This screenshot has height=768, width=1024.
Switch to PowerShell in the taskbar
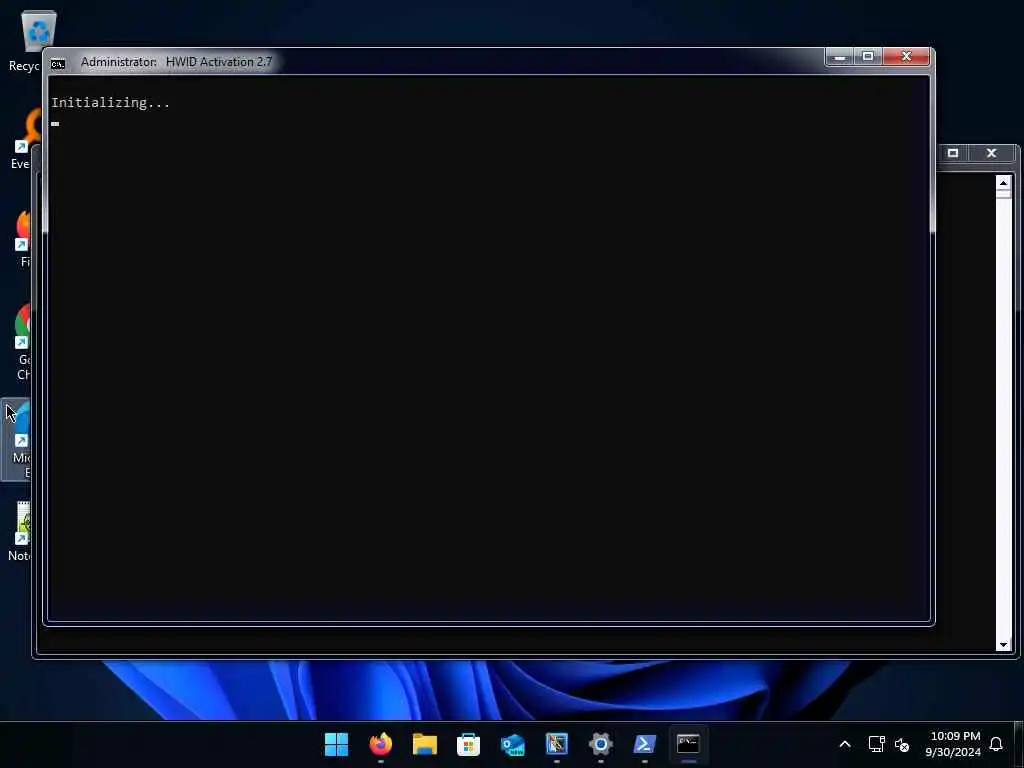[x=645, y=744]
